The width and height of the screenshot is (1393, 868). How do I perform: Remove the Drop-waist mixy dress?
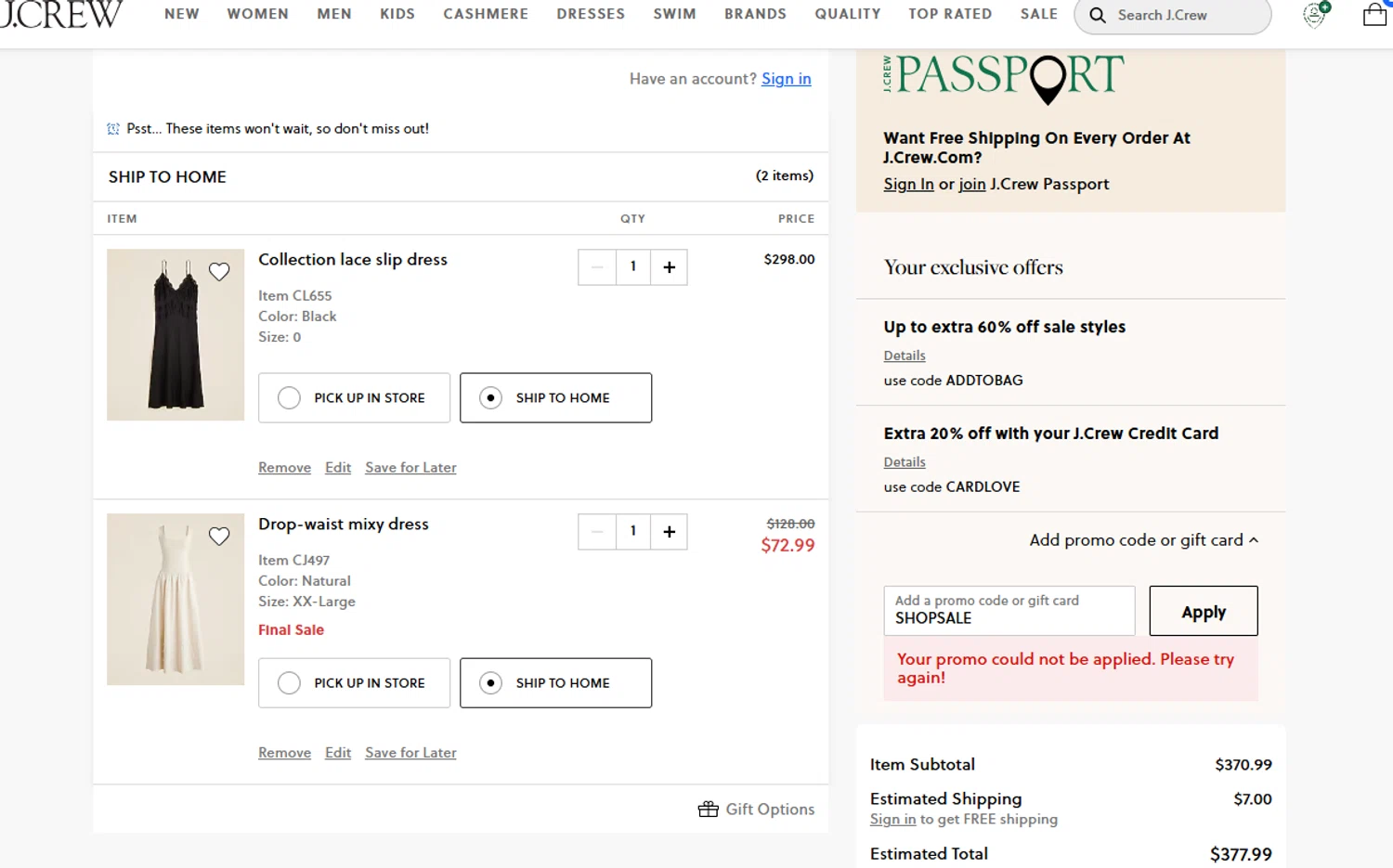click(x=284, y=753)
